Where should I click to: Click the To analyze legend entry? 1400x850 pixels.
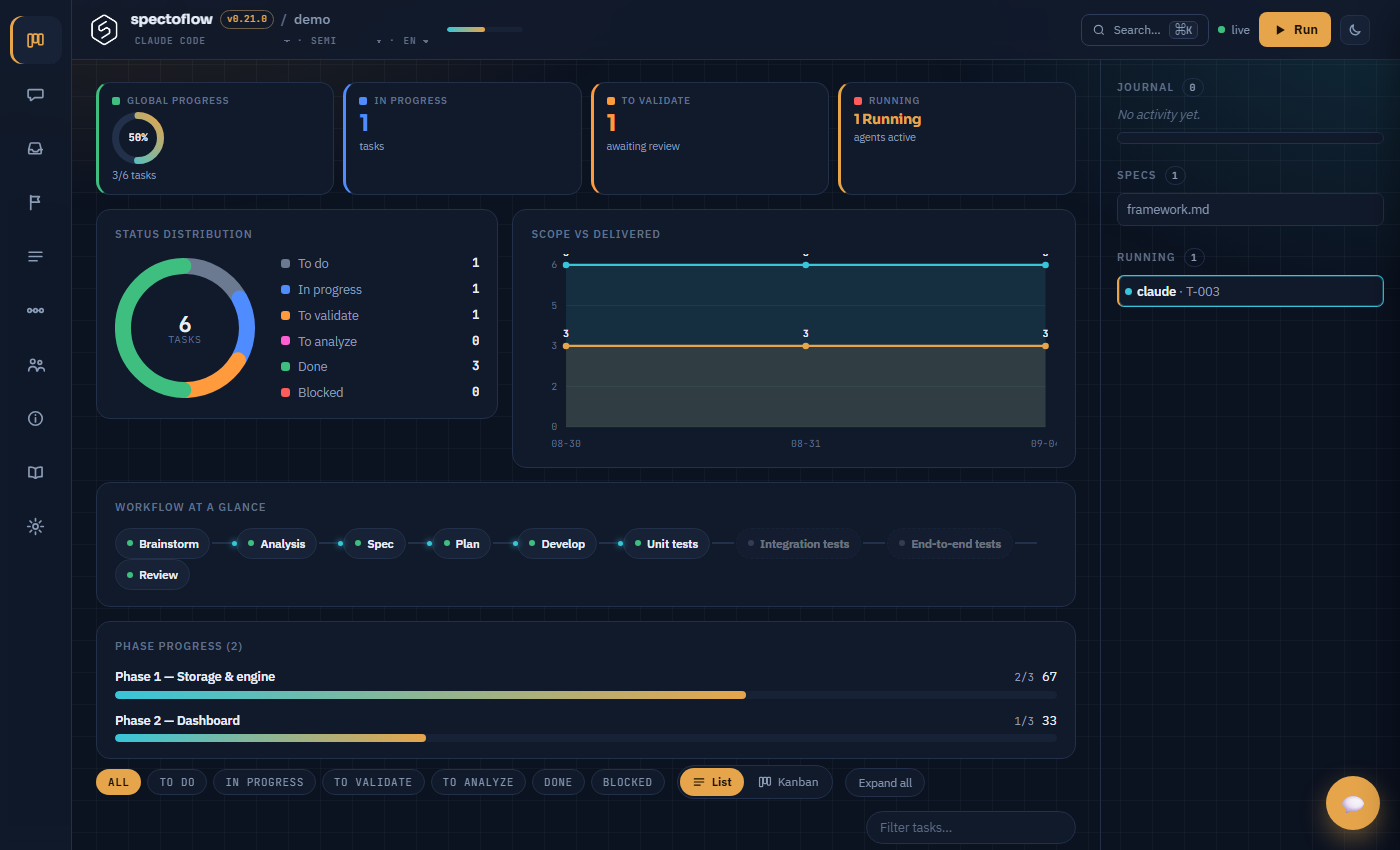[380, 342]
